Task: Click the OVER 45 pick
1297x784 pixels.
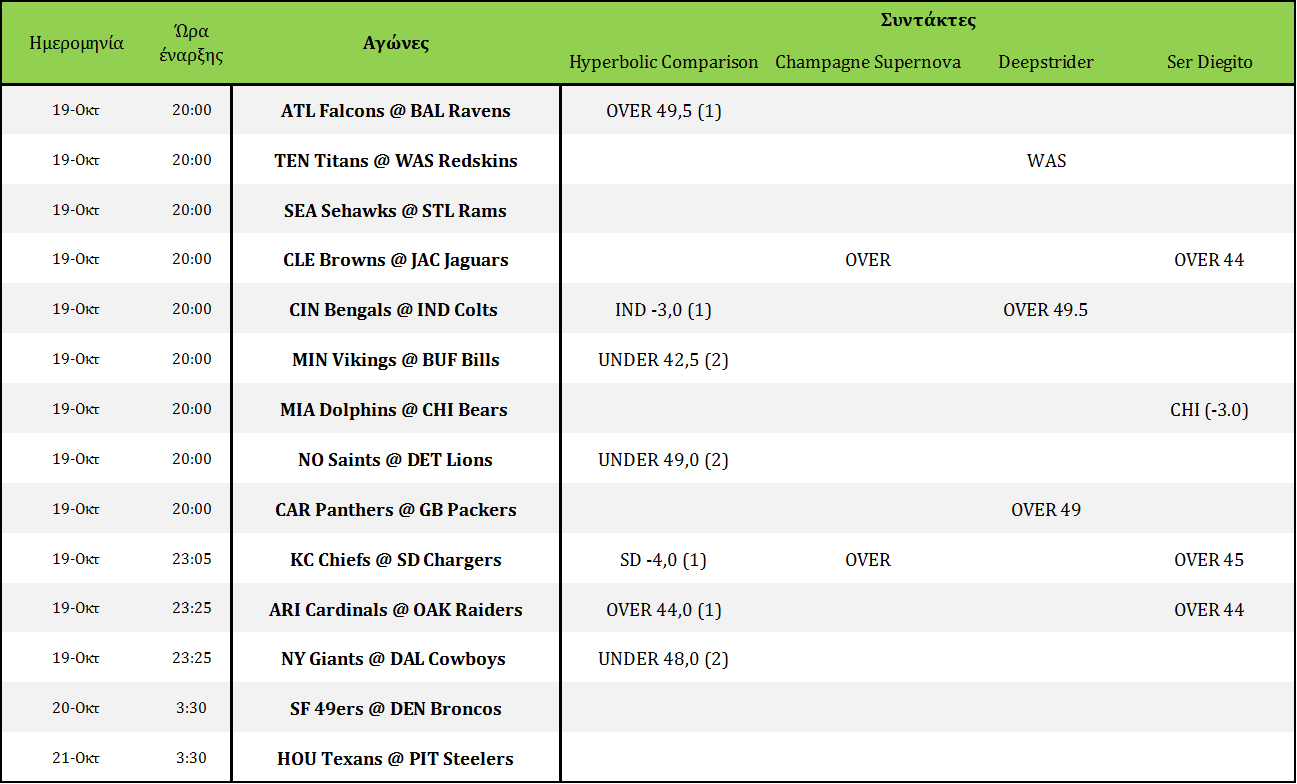Action: pyautogui.click(x=1210, y=560)
